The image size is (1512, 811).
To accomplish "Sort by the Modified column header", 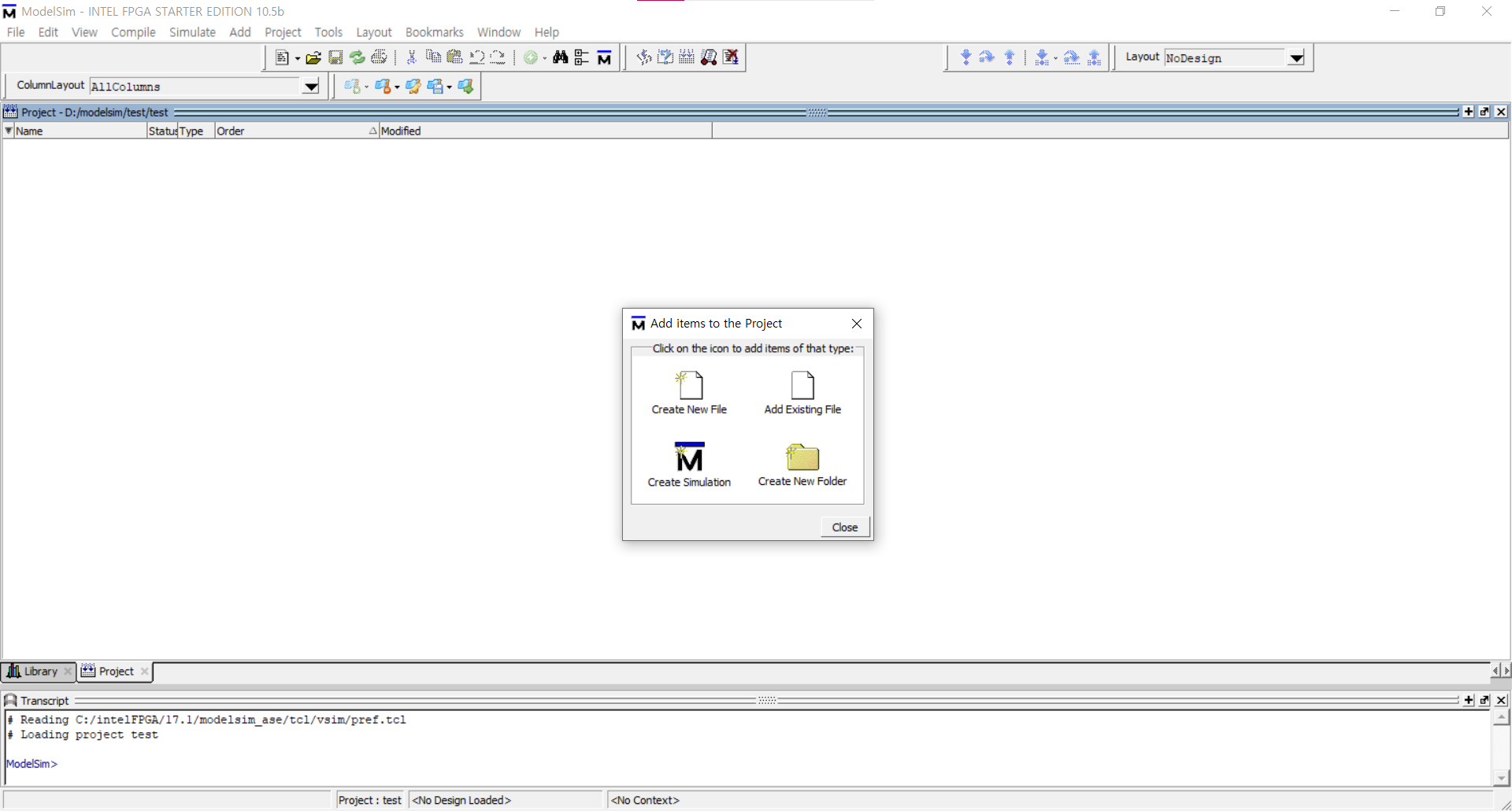I will 545,131.
